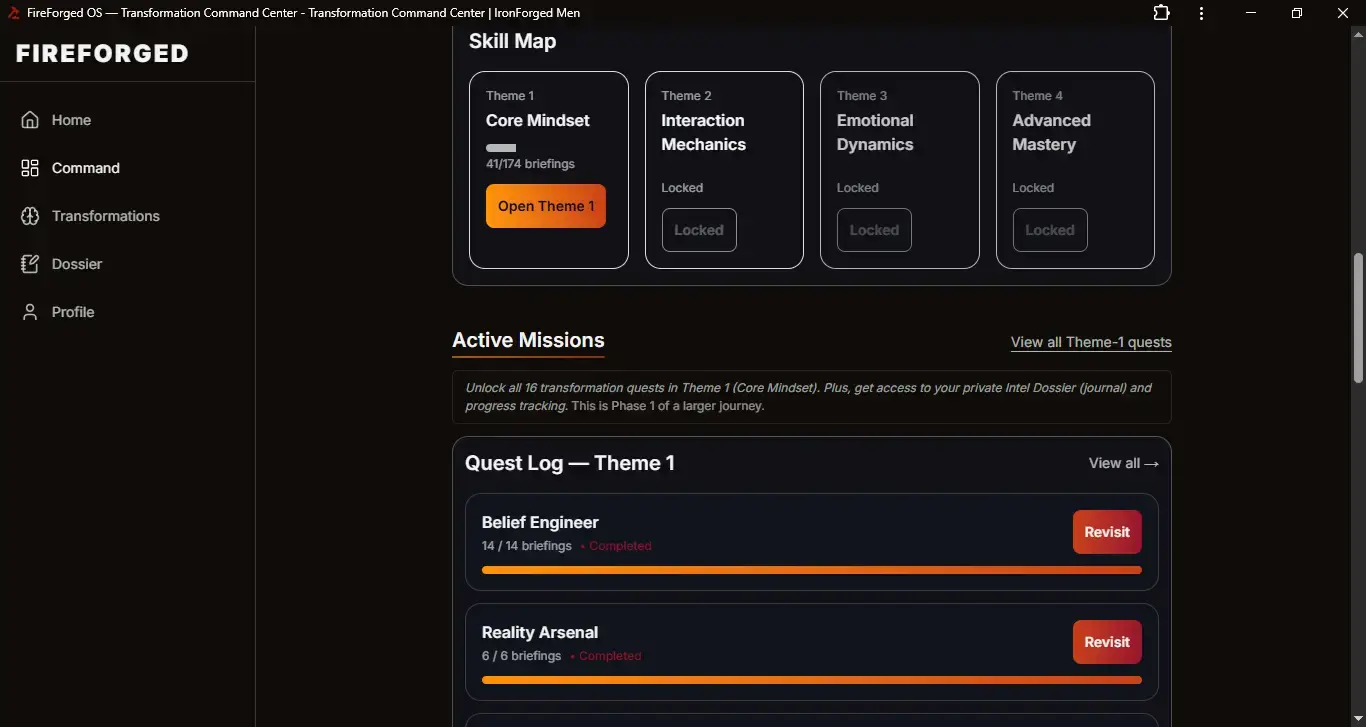Click the FIREFORGED logo in sidebar
The width and height of the screenshot is (1366, 727).
tap(102, 54)
